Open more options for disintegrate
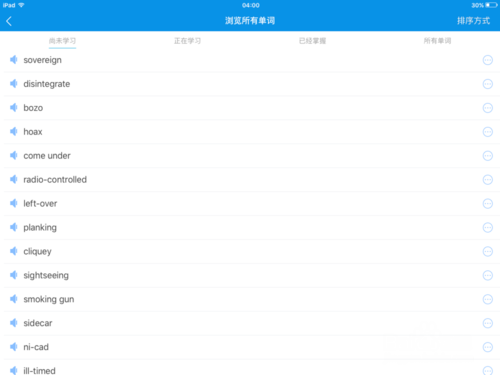 [x=488, y=84]
